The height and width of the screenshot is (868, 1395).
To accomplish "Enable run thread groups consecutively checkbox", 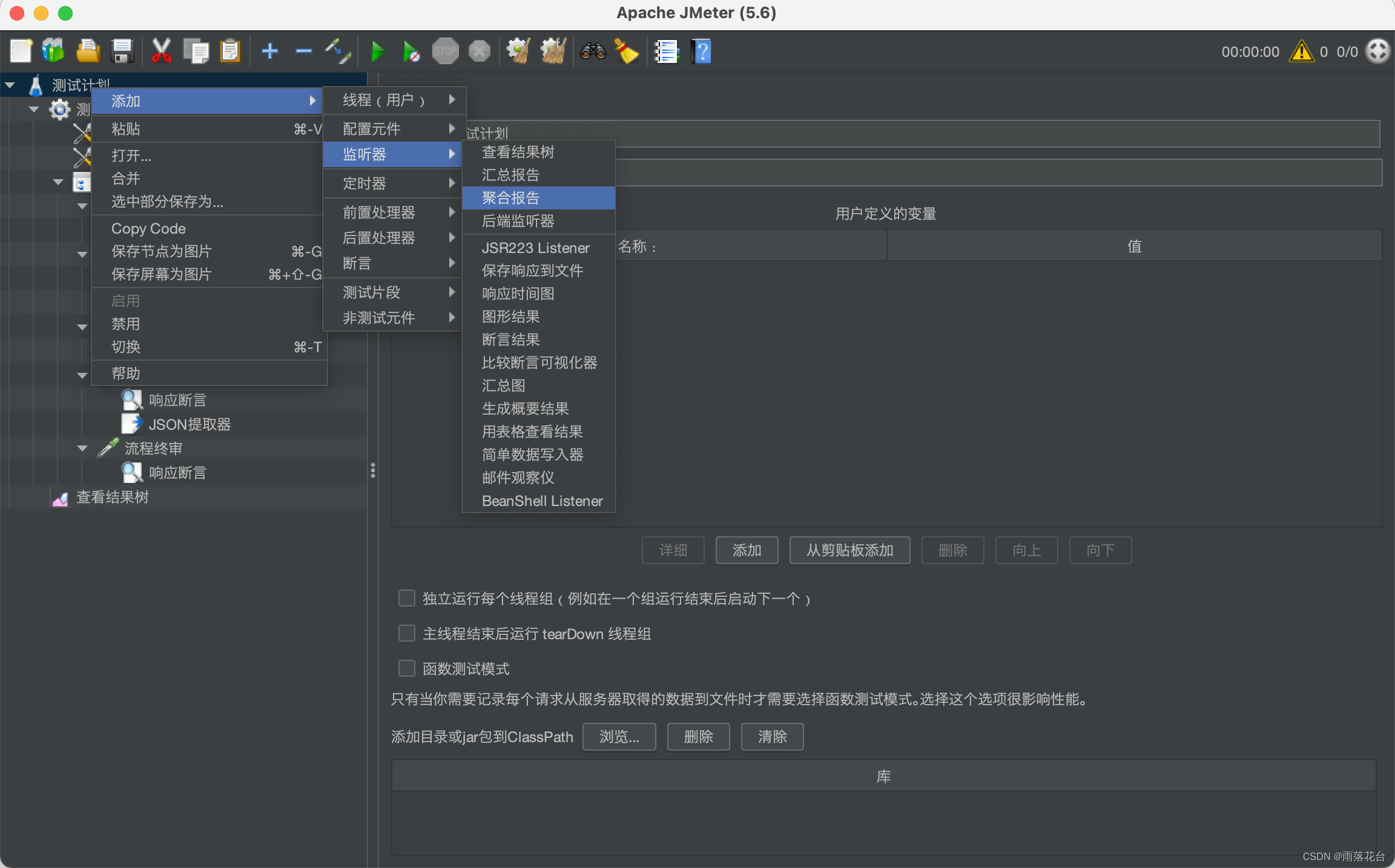I will (407, 599).
